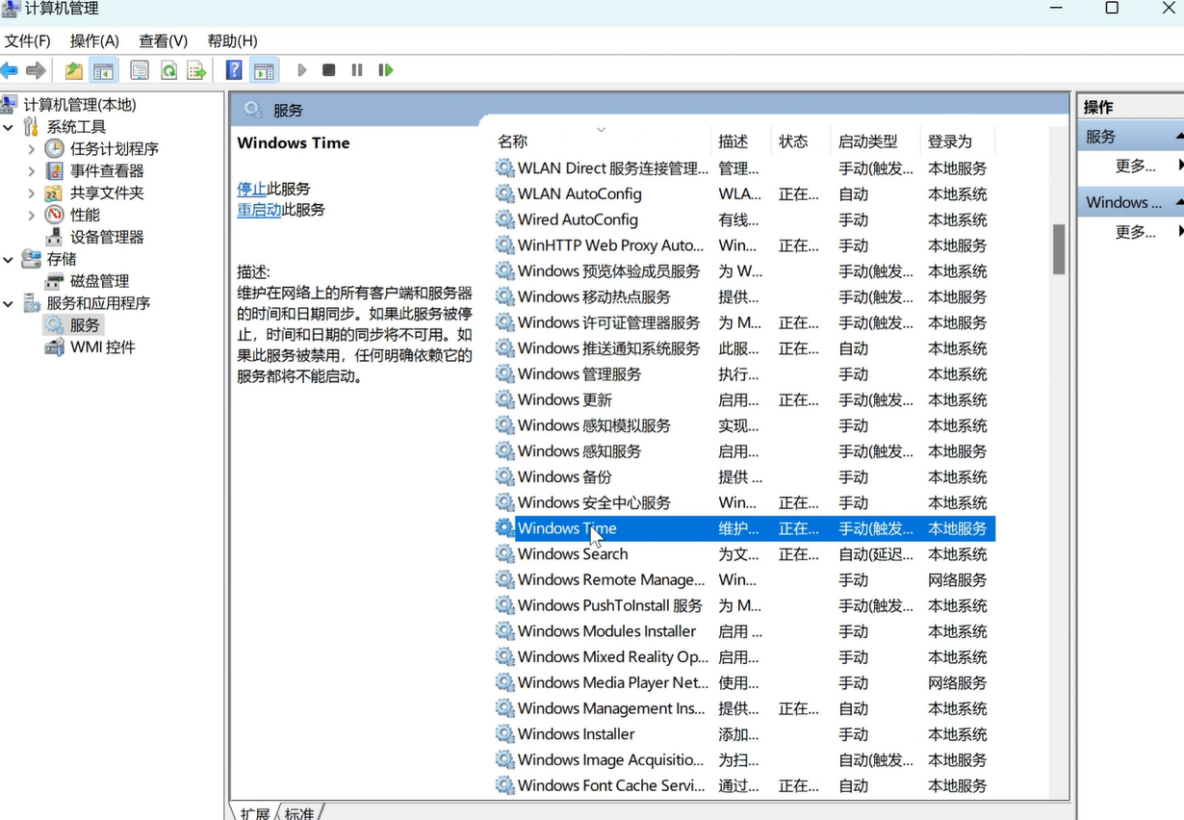Sort by the 登录为 column header

(957, 141)
